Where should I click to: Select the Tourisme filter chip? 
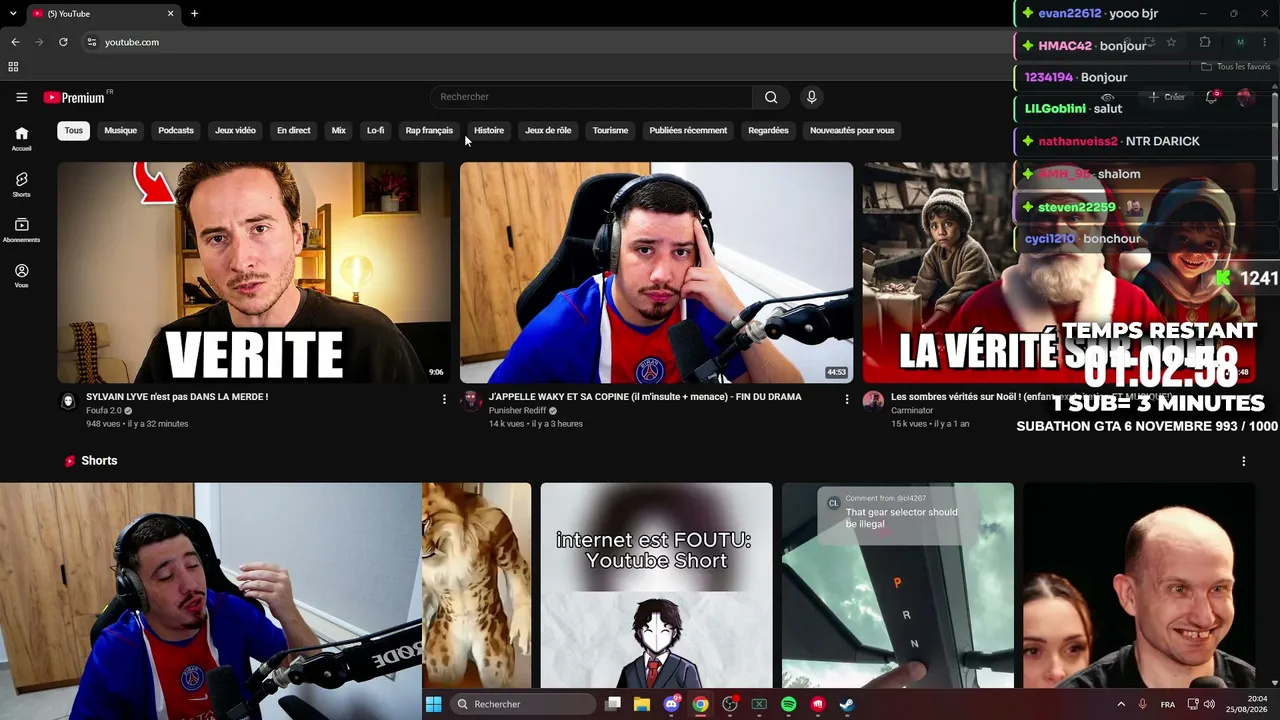pyautogui.click(x=610, y=130)
